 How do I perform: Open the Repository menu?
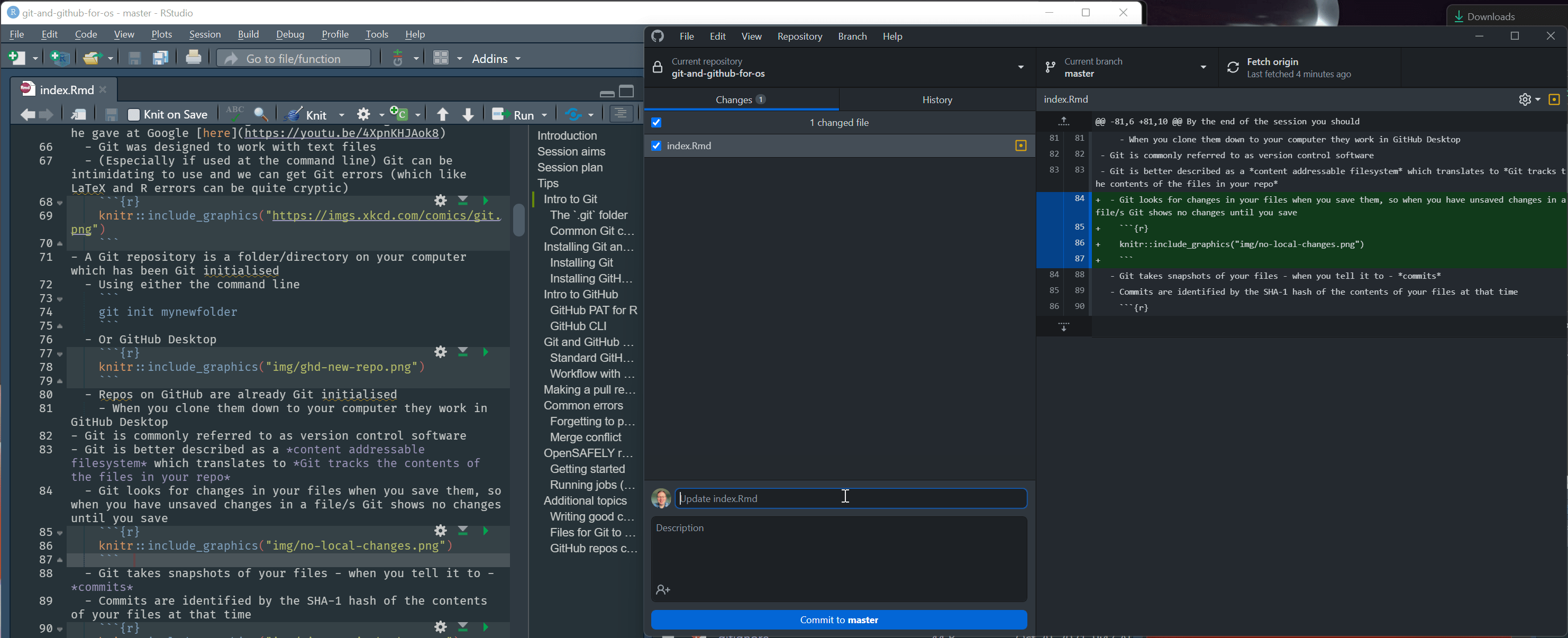point(799,36)
